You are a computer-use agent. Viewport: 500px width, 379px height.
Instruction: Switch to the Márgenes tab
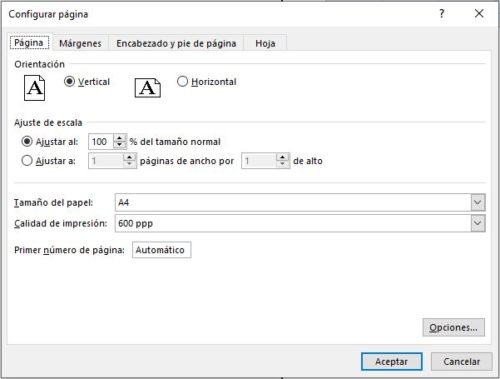pos(80,43)
